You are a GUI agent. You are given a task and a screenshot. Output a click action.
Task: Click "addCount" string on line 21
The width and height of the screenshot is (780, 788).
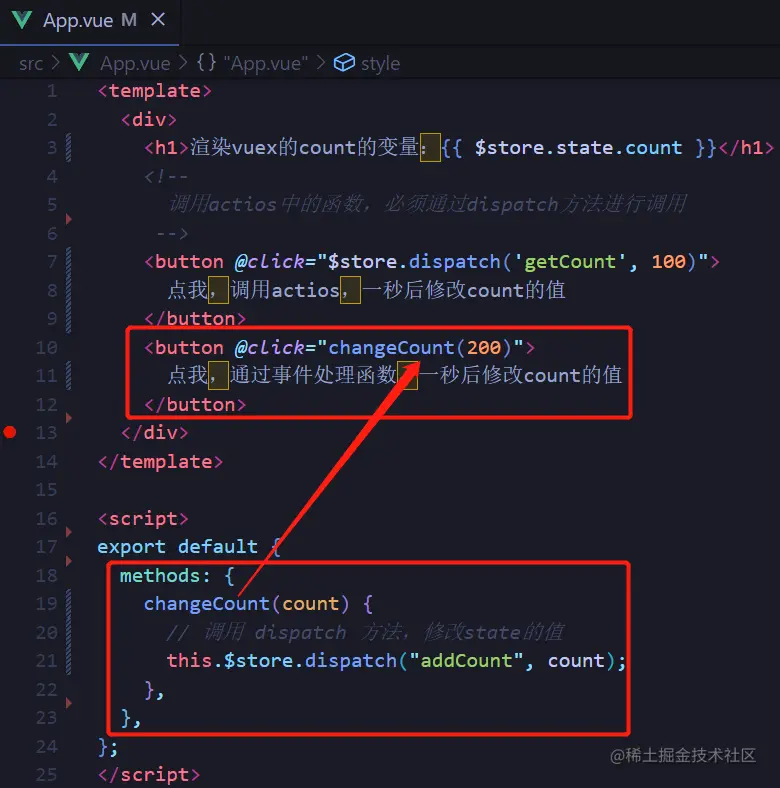(466, 661)
